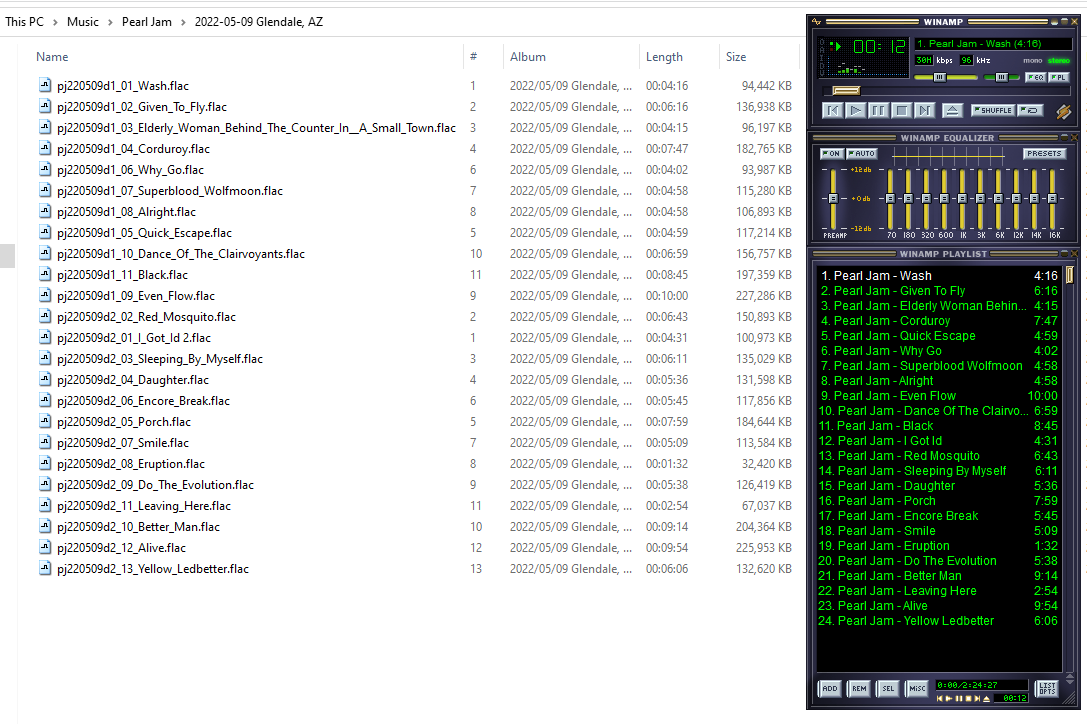
Task: Click the equalizer PREAMP slider
Action: 833,198
